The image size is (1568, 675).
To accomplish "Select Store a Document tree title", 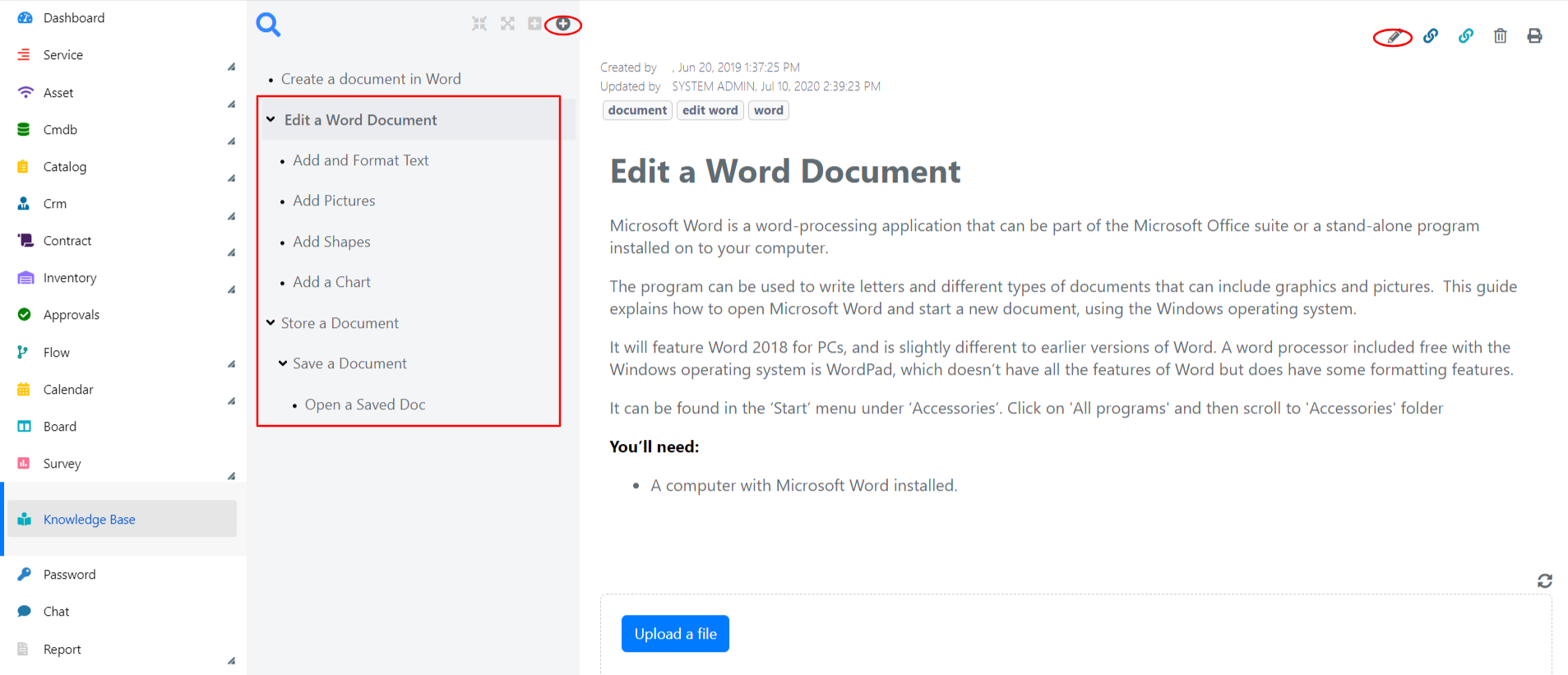I will click(x=340, y=323).
